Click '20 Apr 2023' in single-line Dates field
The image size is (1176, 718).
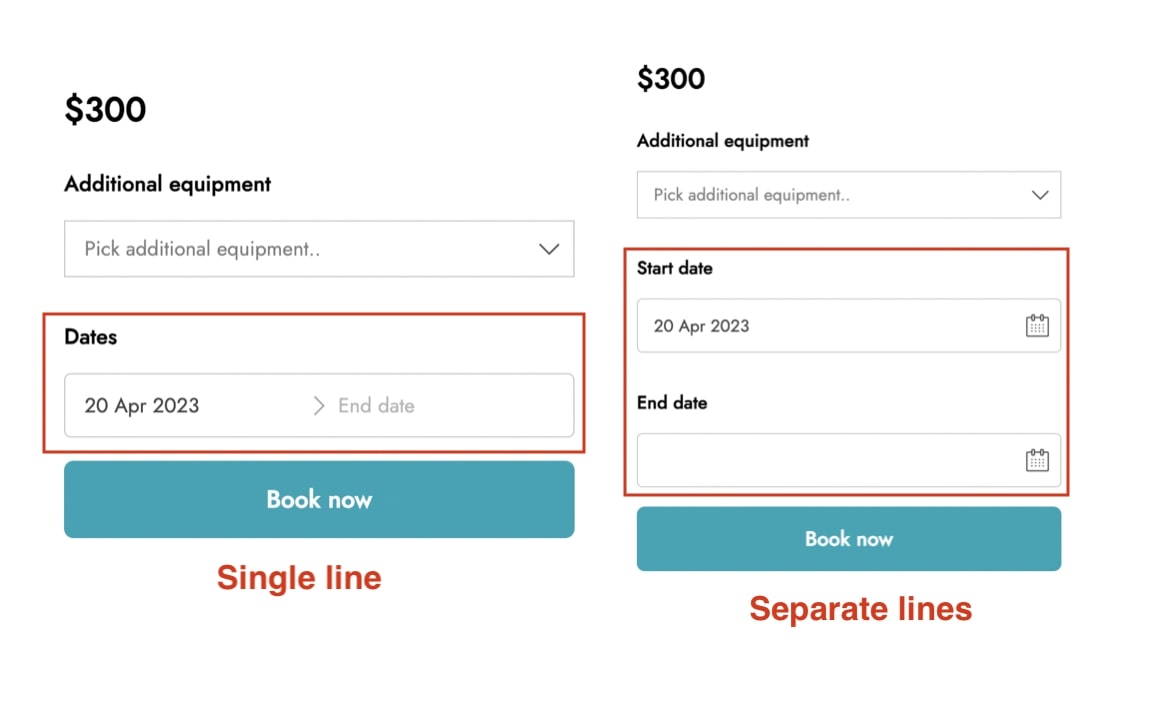142,406
